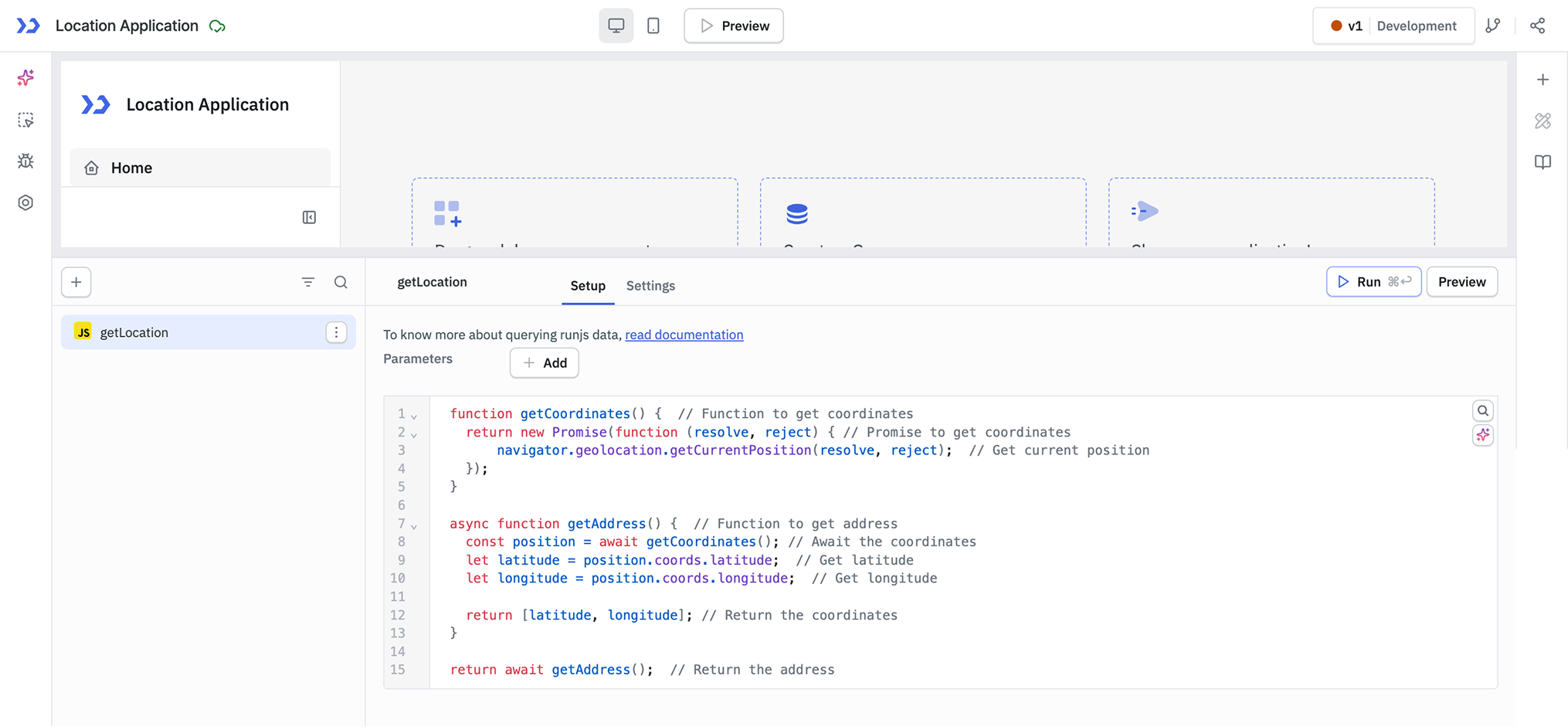Open the read documentation link
This screenshot has width=1568, height=727.
tap(684, 335)
